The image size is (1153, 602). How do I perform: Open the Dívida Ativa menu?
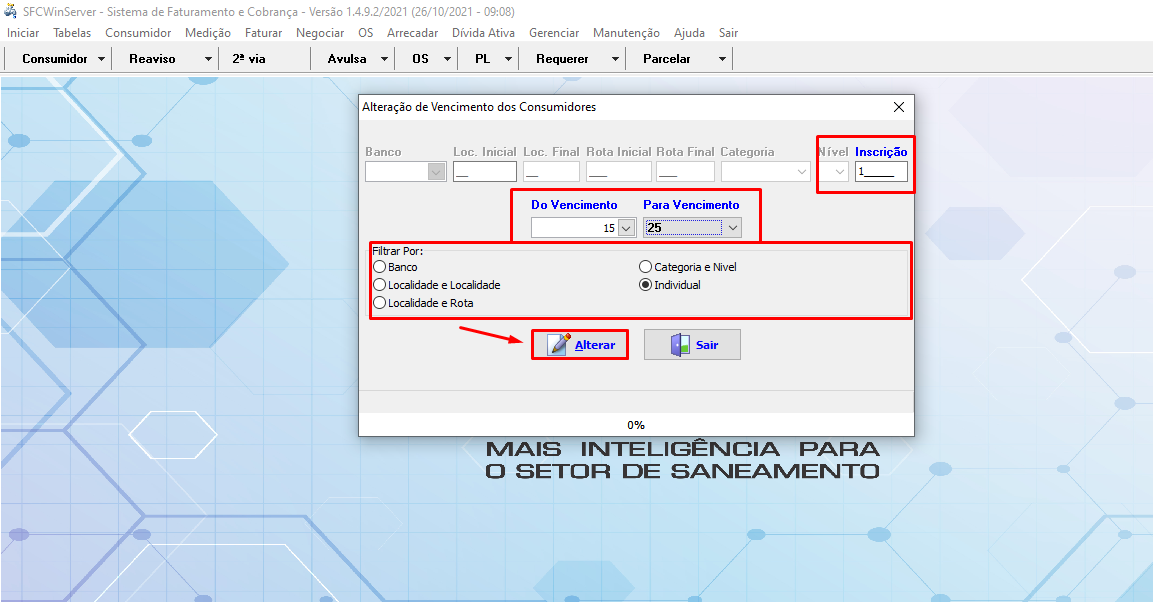tap(483, 33)
